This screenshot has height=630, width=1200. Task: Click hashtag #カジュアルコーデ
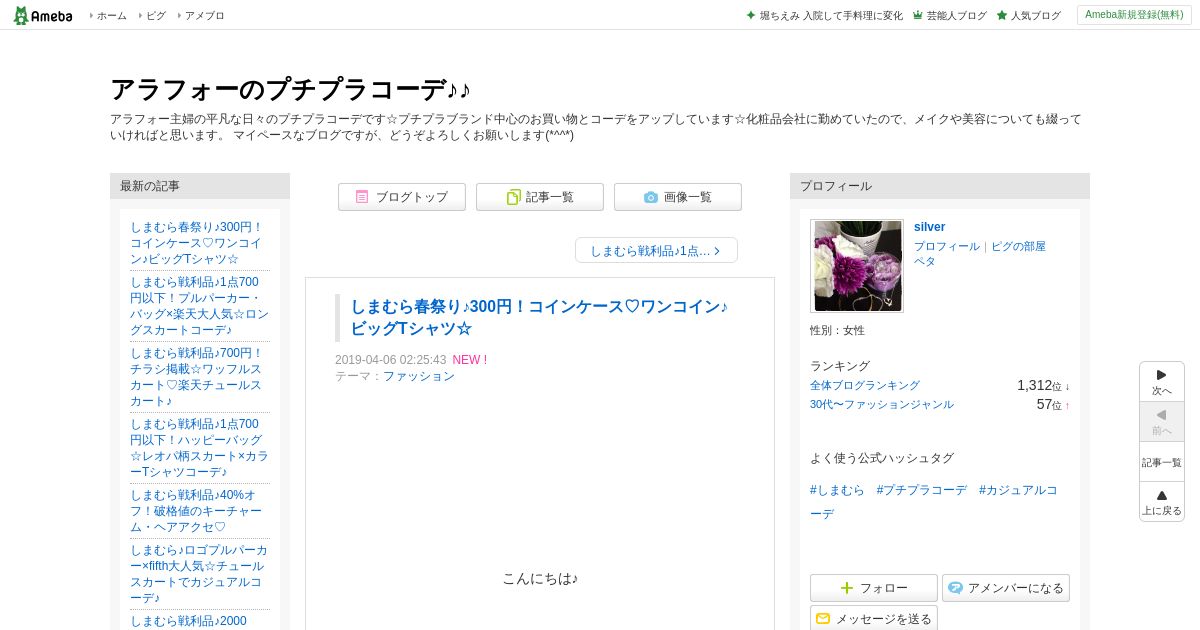coord(933,502)
